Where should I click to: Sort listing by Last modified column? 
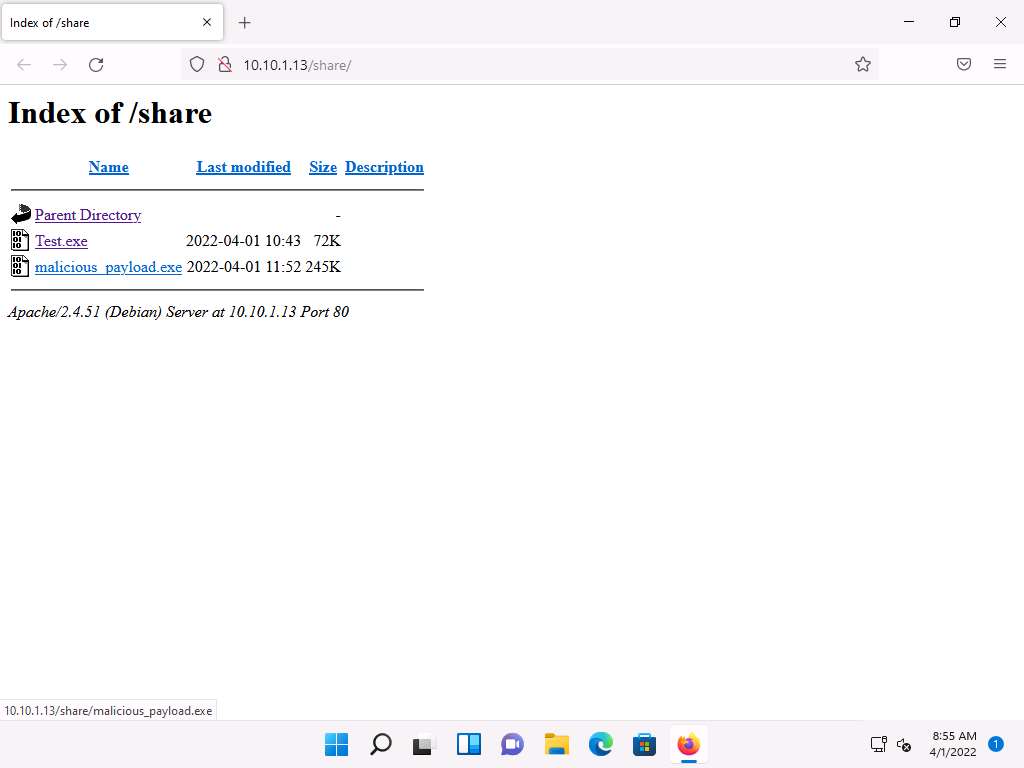(243, 167)
